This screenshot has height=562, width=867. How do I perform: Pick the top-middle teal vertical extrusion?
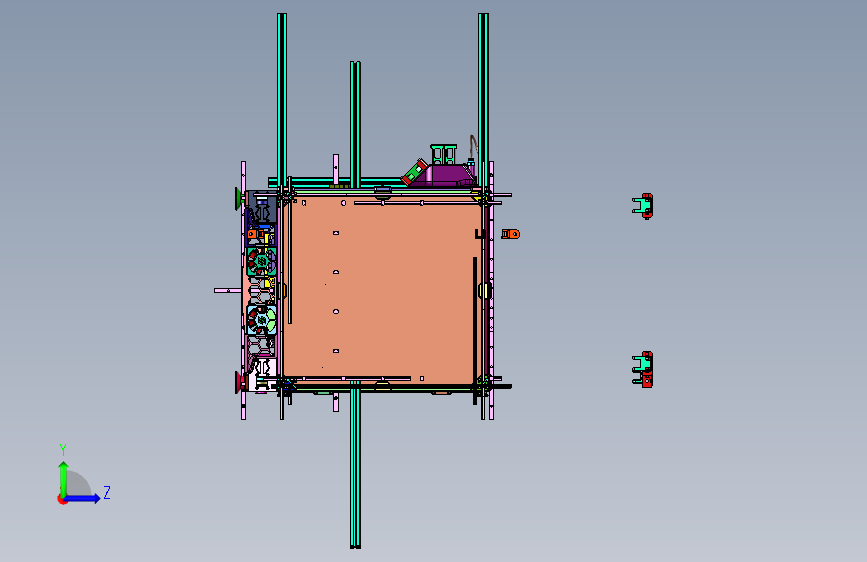click(x=356, y=124)
